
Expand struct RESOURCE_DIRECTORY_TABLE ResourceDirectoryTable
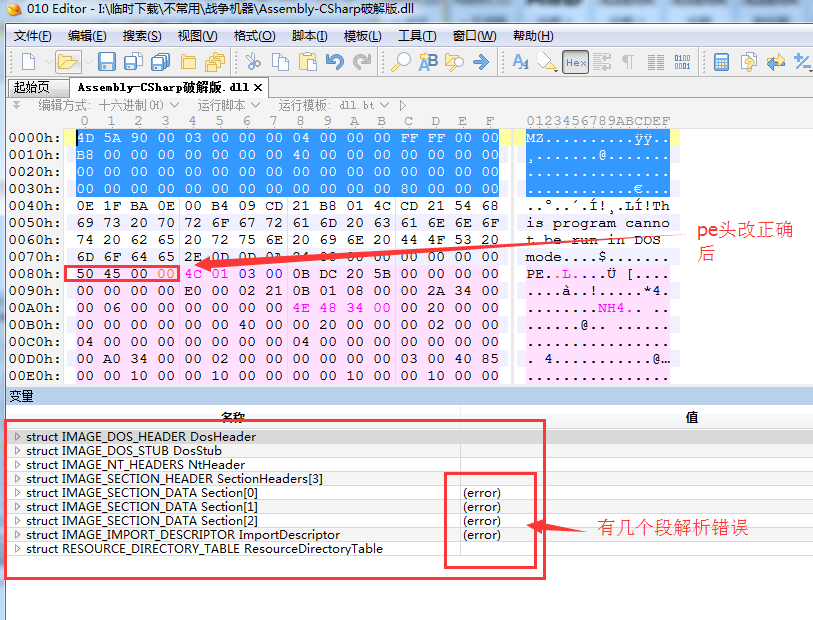(17, 548)
